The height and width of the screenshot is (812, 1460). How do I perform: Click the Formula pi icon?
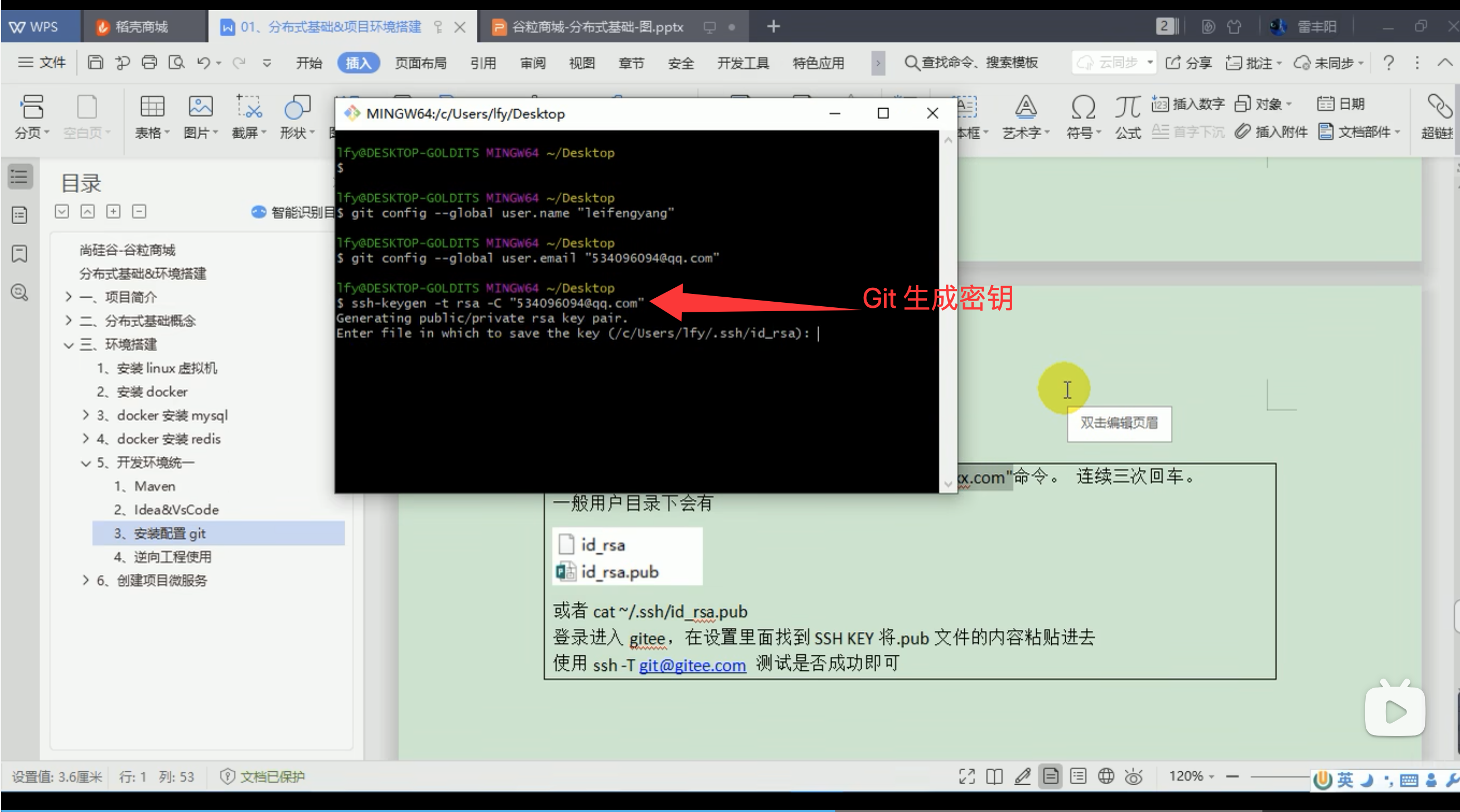click(x=1127, y=107)
